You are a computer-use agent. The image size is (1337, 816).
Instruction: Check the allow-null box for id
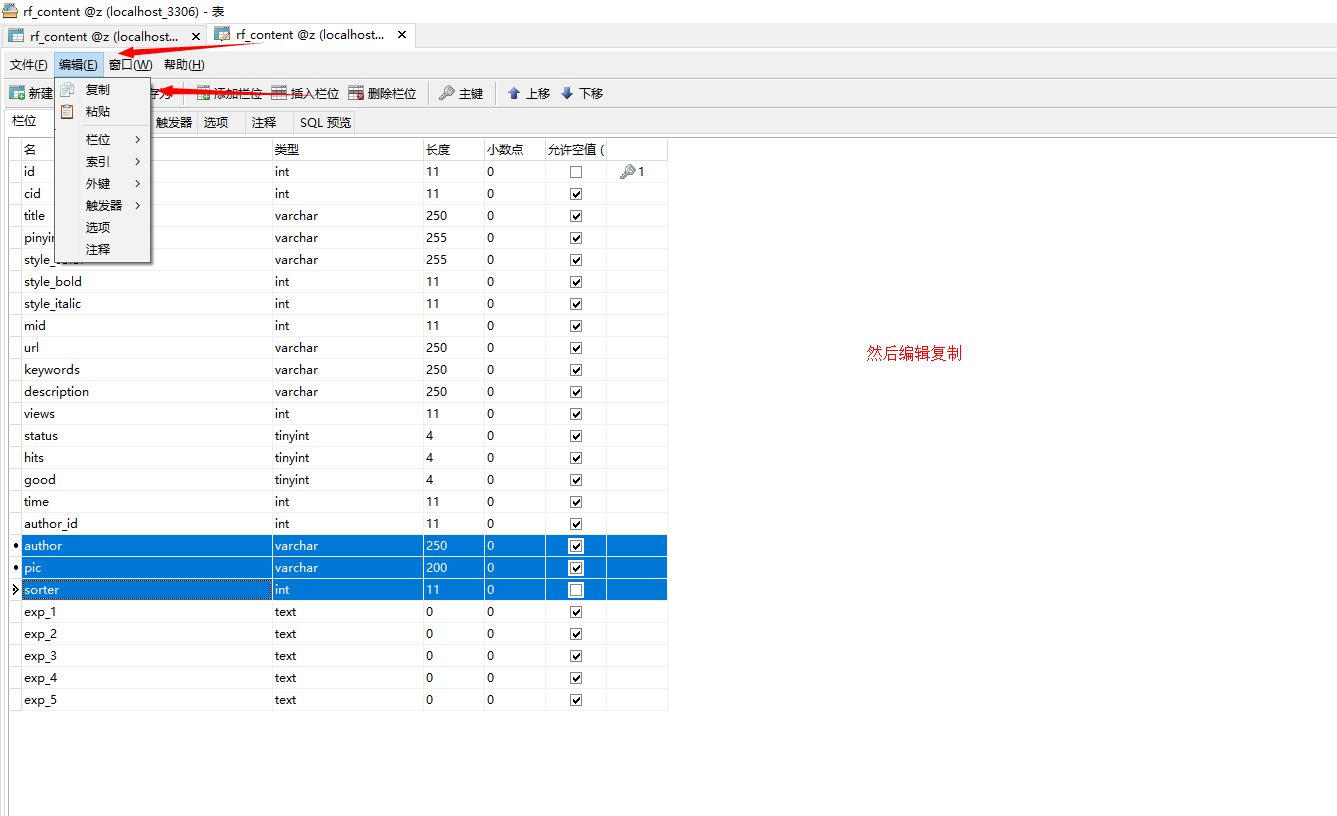(x=576, y=172)
